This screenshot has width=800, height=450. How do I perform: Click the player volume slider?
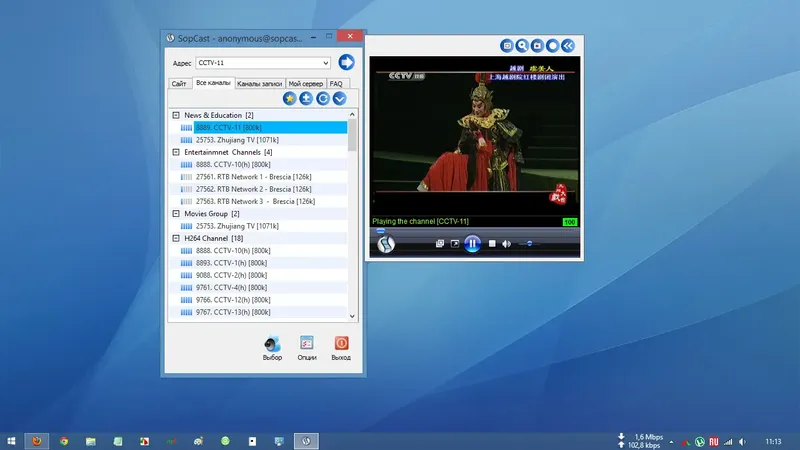(x=529, y=244)
